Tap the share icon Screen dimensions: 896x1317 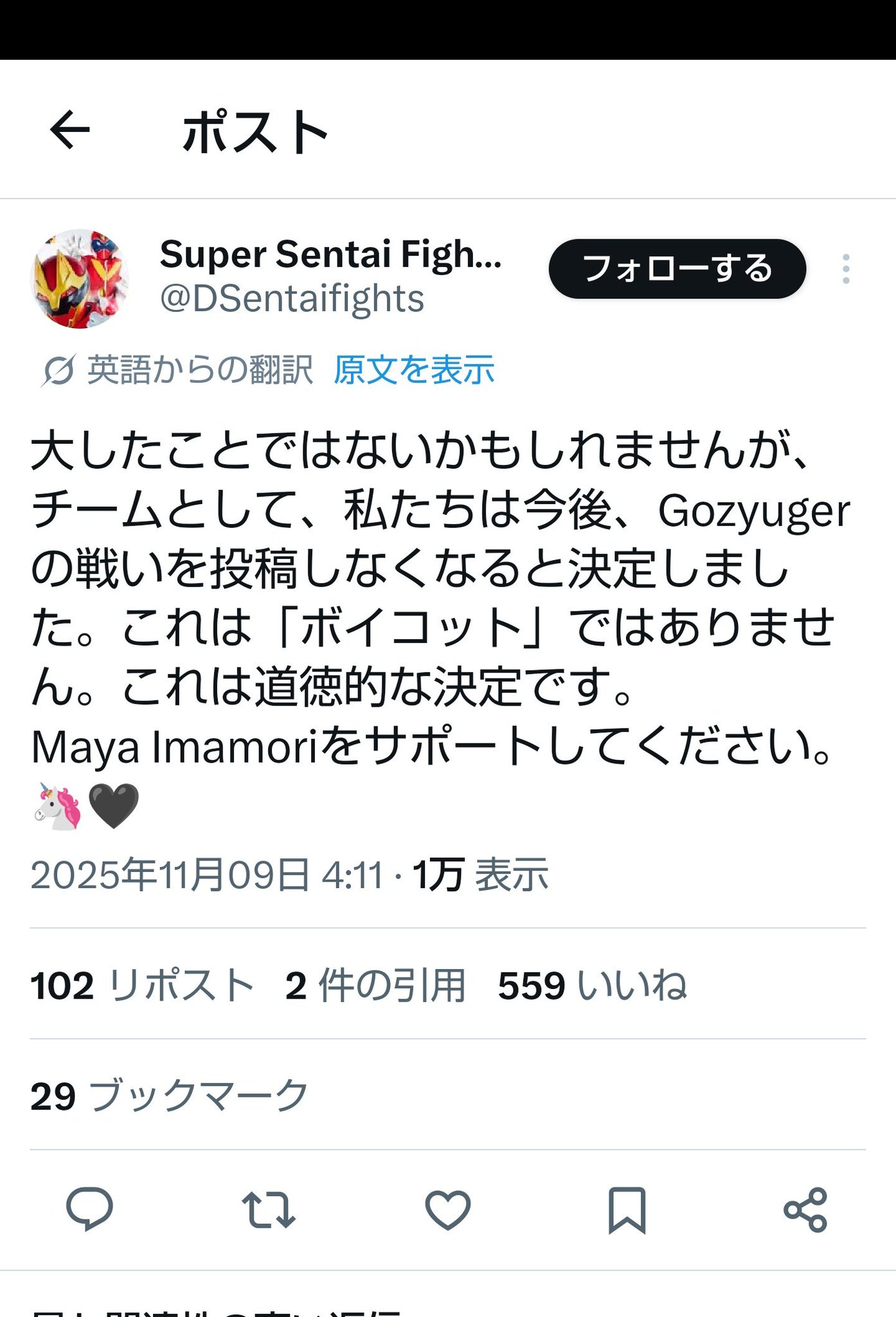[805, 1209]
